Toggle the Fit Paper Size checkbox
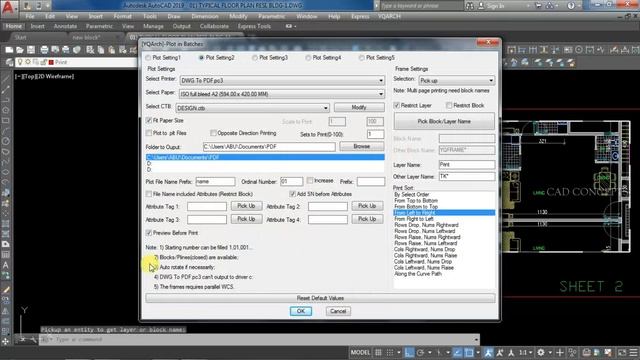Viewport: 640px width, 360px height. [x=149, y=120]
